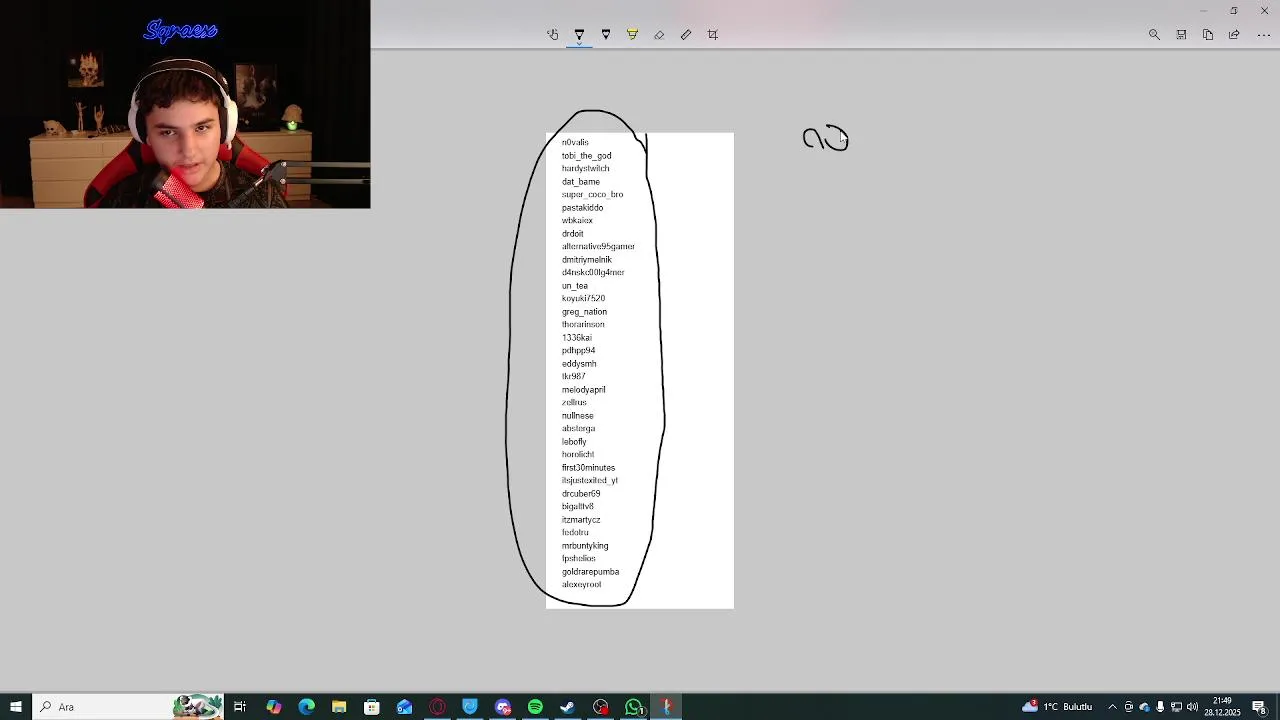The width and height of the screenshot is (1280, 720).
Task: Open the Action Center notifications
Action: pyautogui.click(x=1259, y=707)
